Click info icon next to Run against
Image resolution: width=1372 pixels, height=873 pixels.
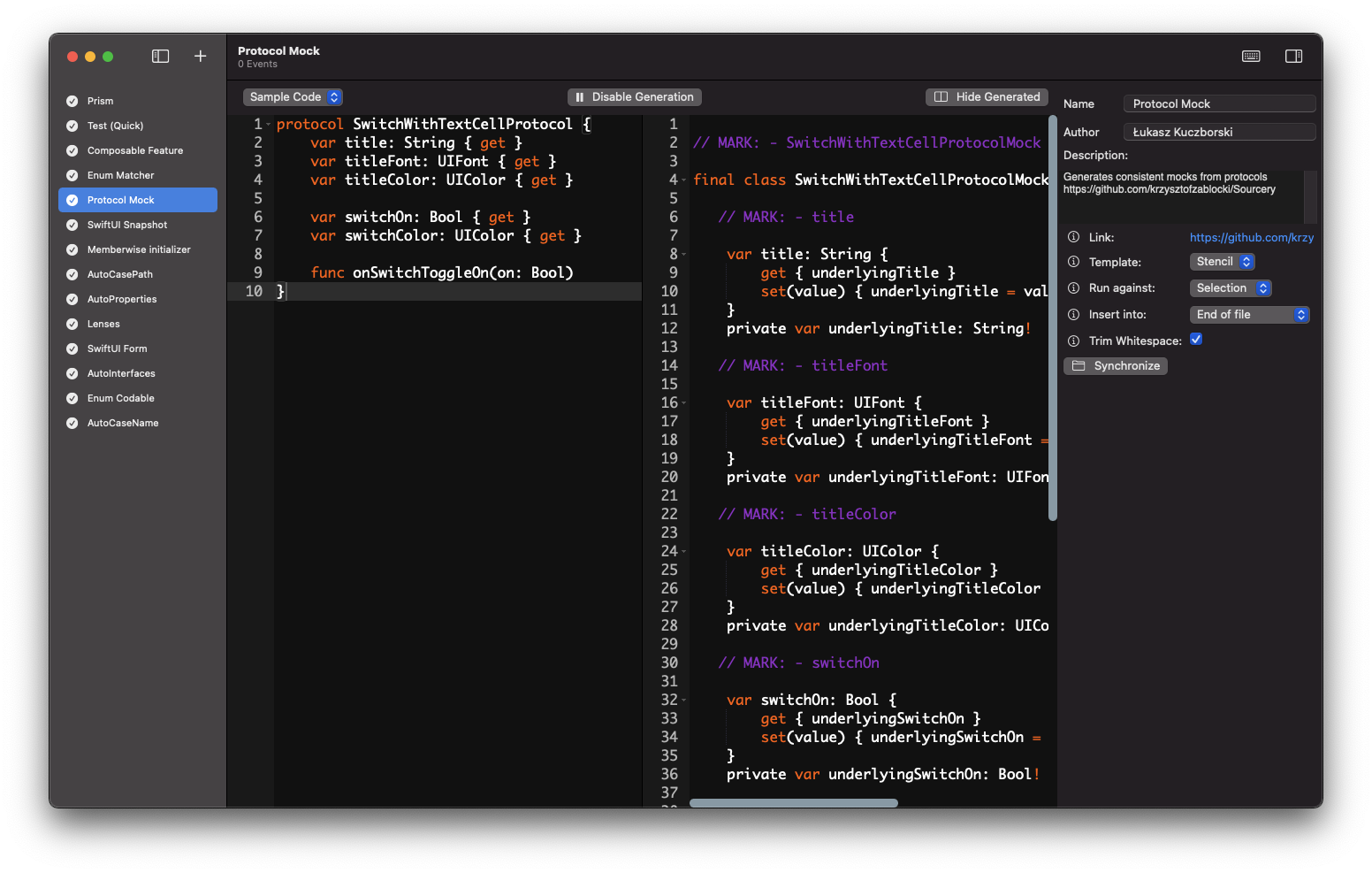coord(1073,288)
